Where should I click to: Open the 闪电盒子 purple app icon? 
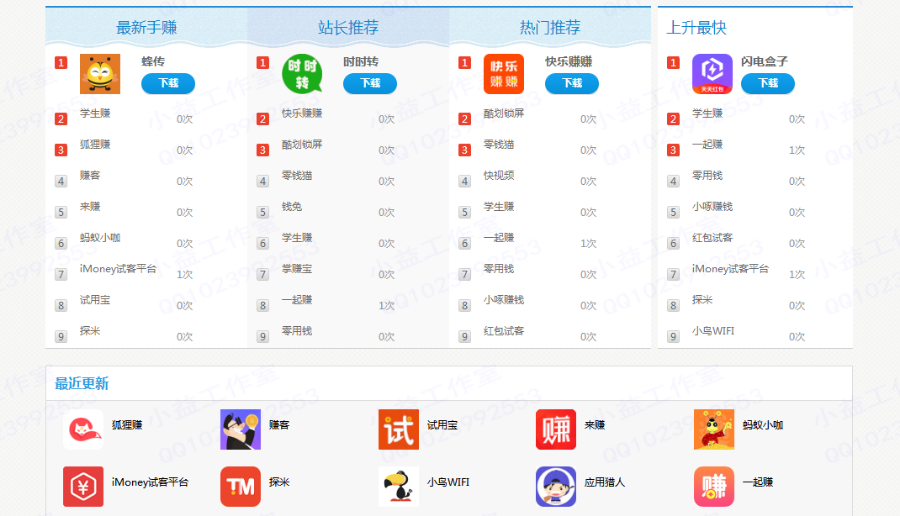click(712, 73)
